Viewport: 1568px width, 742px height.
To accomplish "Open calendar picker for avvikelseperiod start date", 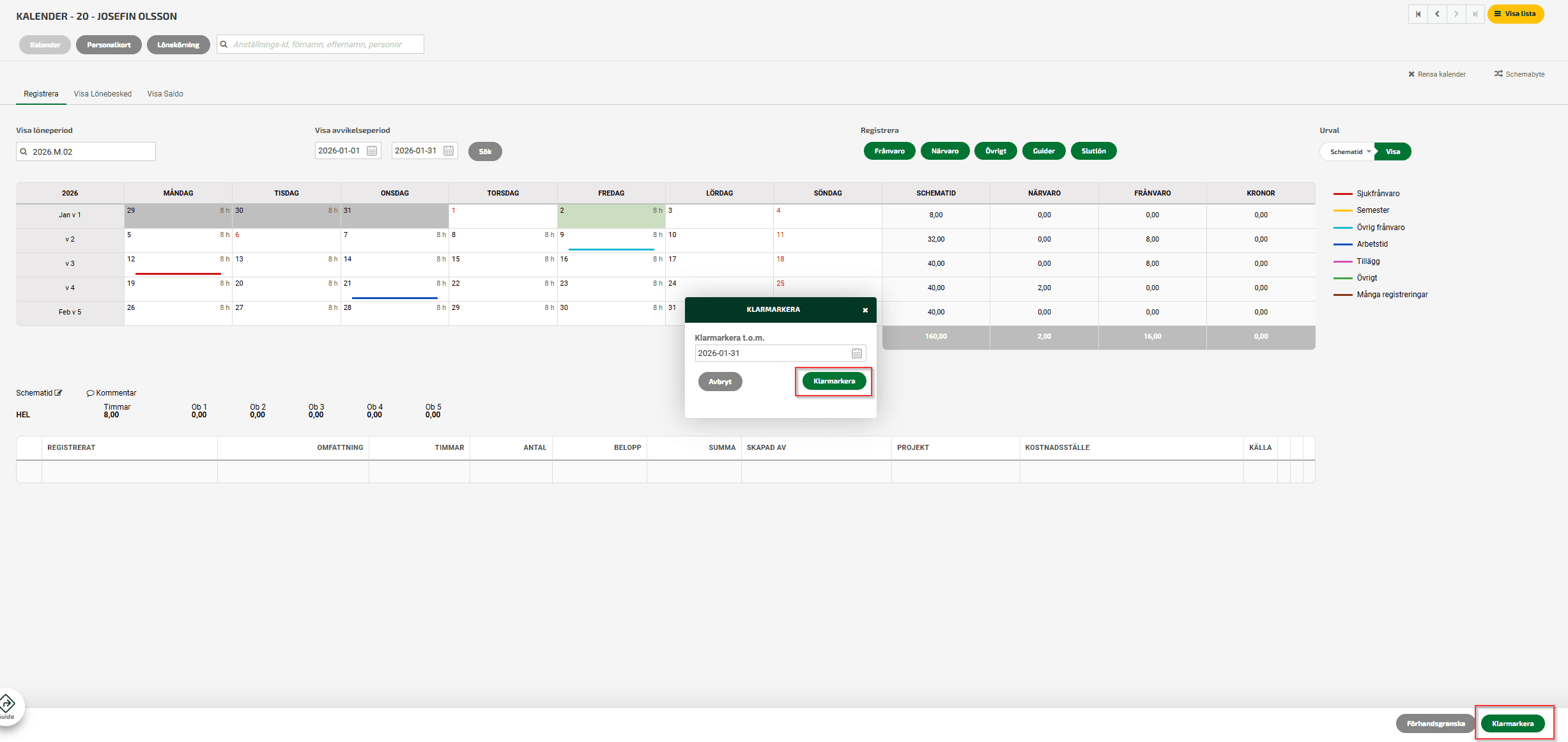I will tap(372, 151).
